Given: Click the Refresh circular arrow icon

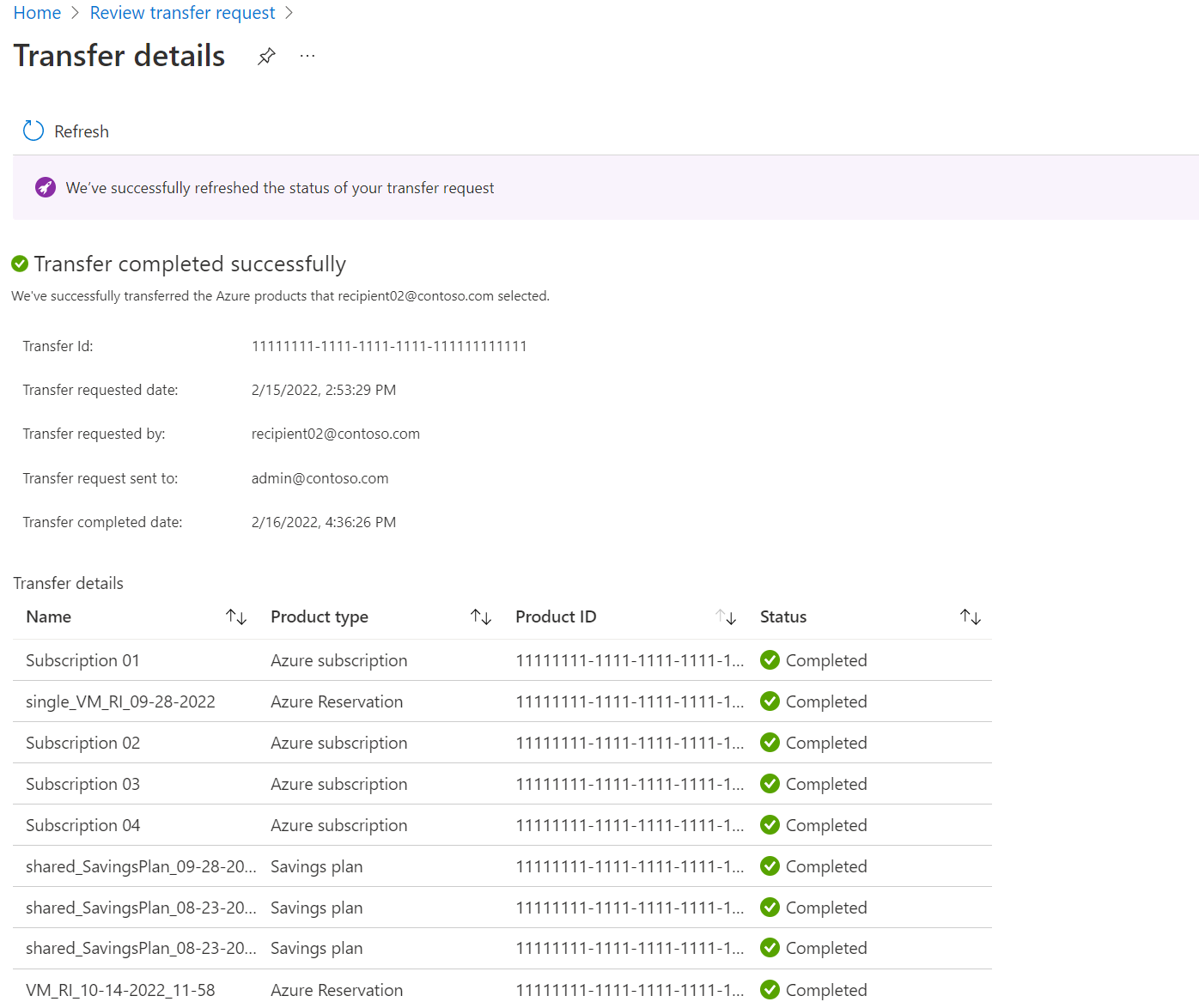Looking at the screenshot, I should (x=33, y=131).
